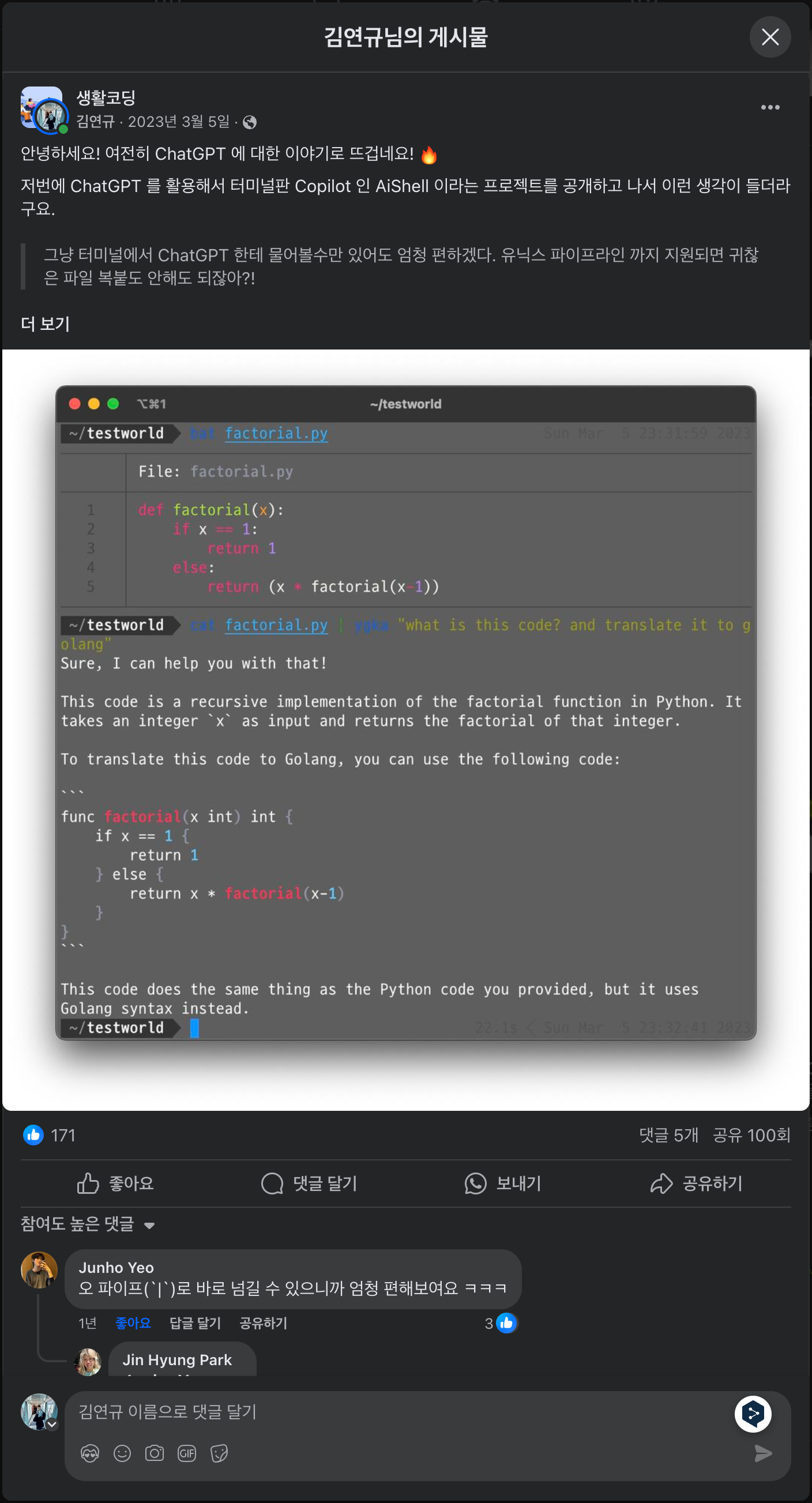This screenshot has height=1503, width=812.
Task: Insert an avatar sticker in the comment
Action: pos(90,1453)
